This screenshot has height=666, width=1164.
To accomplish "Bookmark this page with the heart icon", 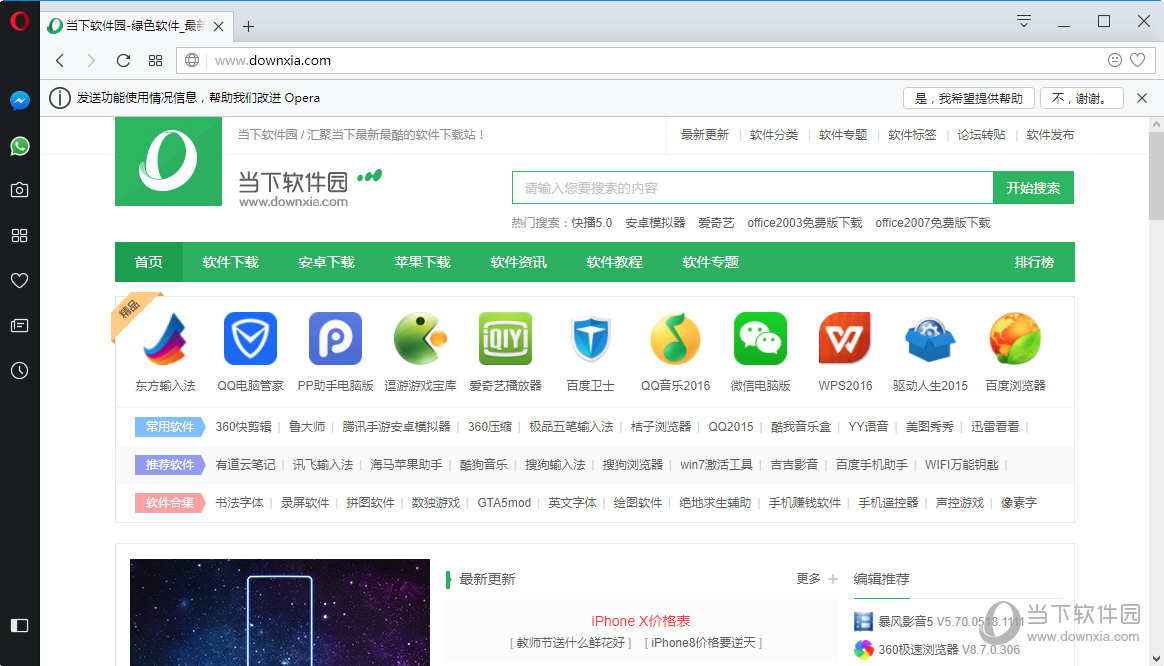I will click(x=1137, y=60).
